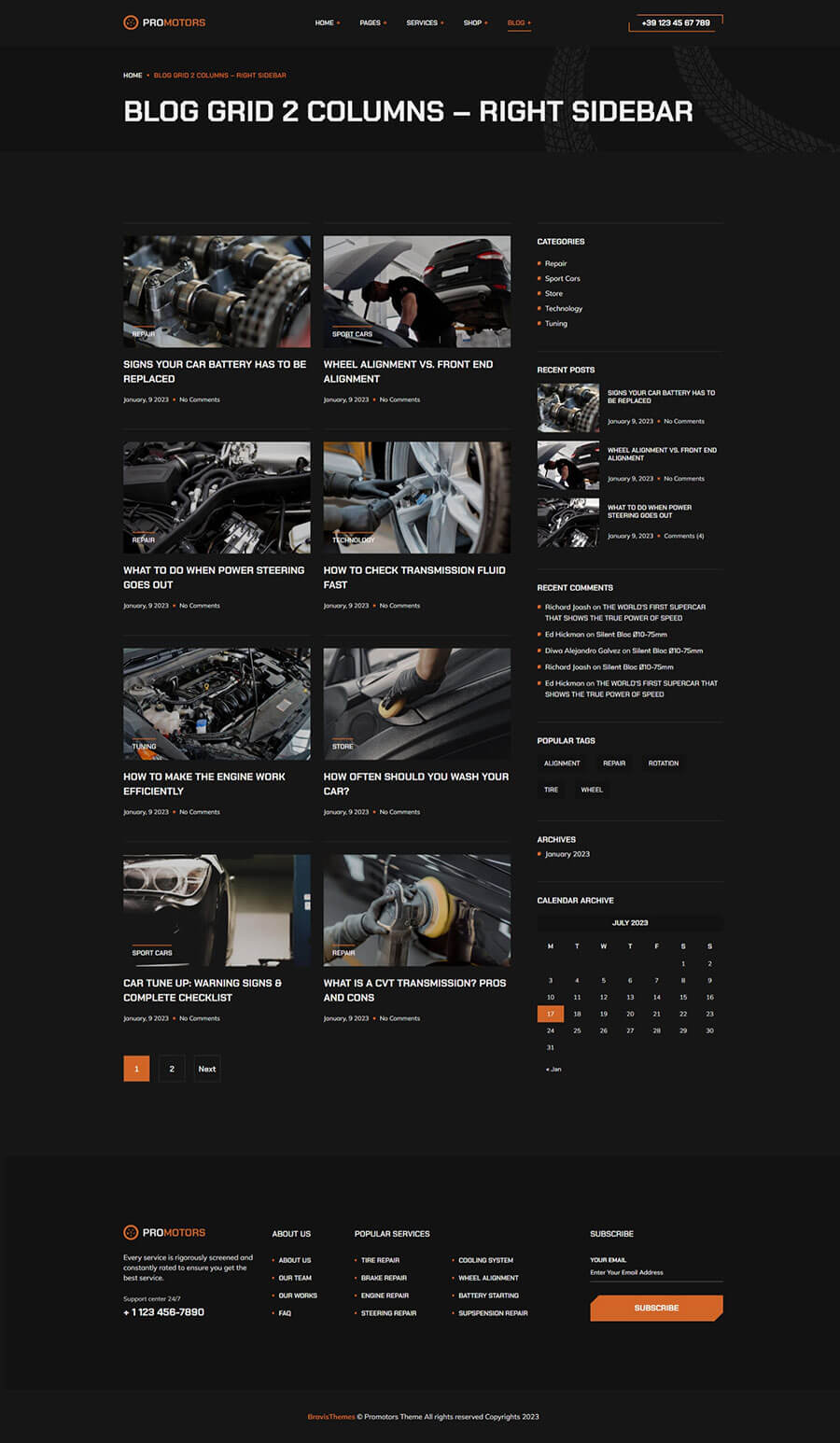Open the Shop menu item

(475, 22)
